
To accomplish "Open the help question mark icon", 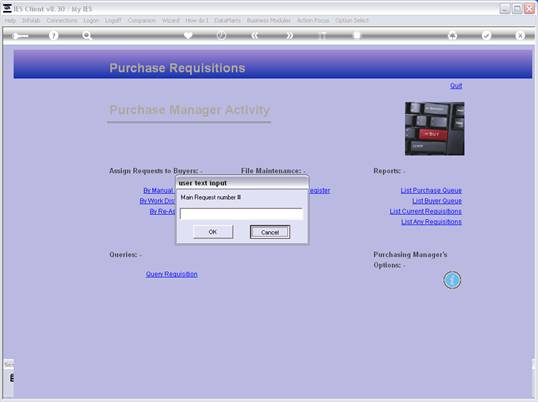I will click(53, 35).
